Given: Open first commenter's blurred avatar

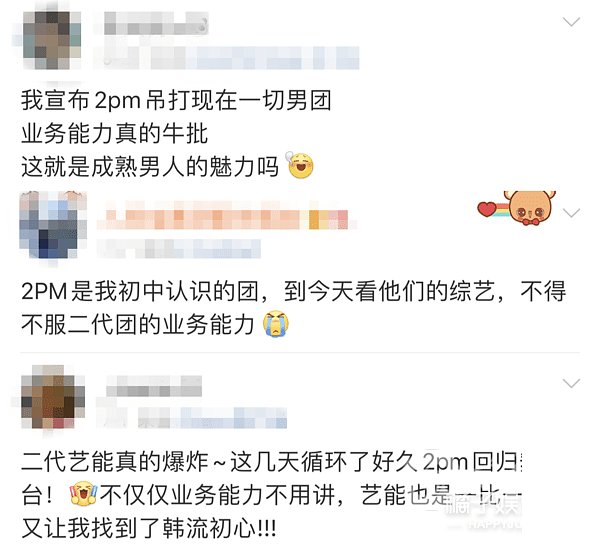Looking at the screenshot, I should point(52,40).
